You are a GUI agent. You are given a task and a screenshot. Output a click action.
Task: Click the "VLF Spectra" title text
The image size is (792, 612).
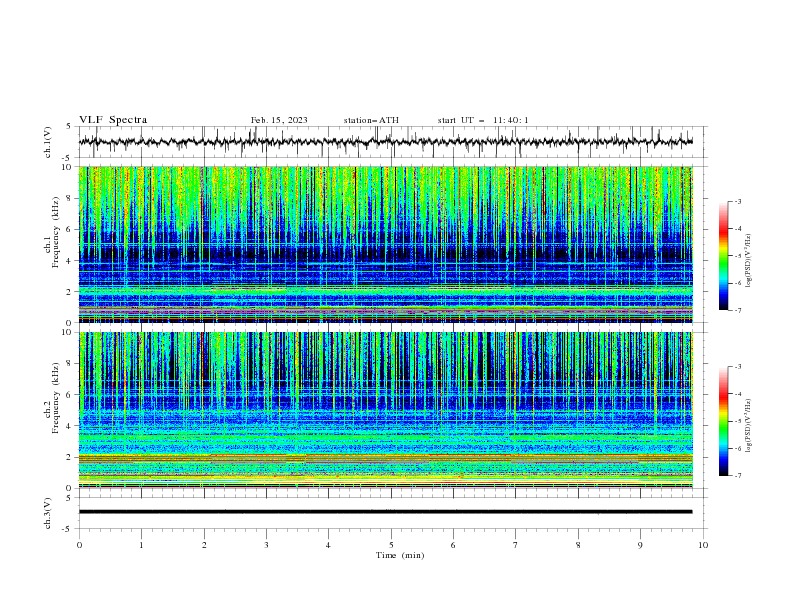[x=113, y=120]
